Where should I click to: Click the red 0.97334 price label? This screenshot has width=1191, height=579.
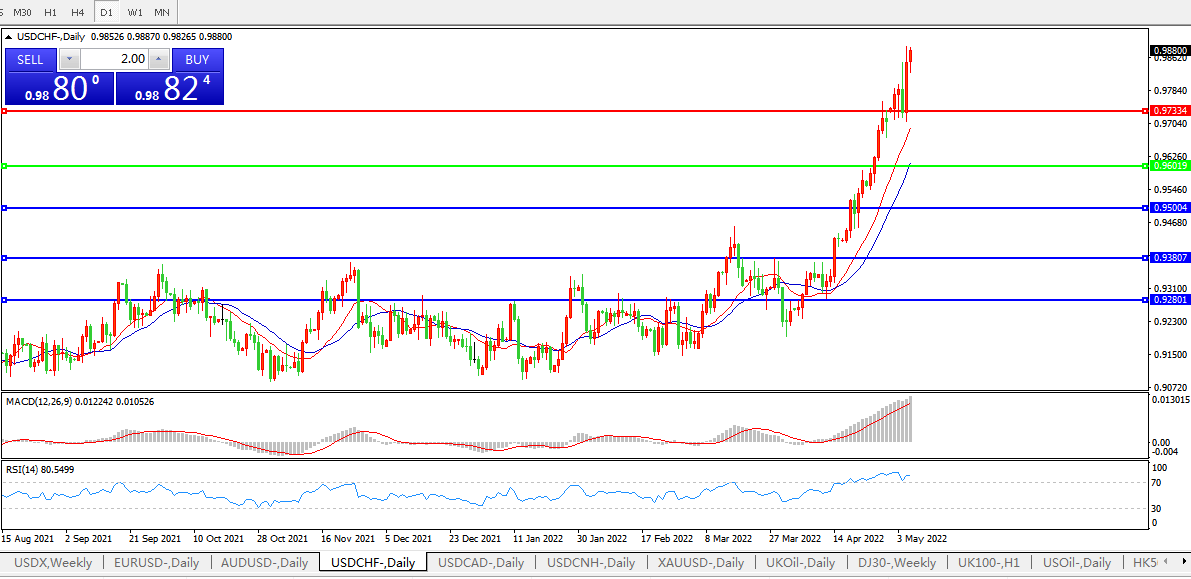click(1169, 111)
